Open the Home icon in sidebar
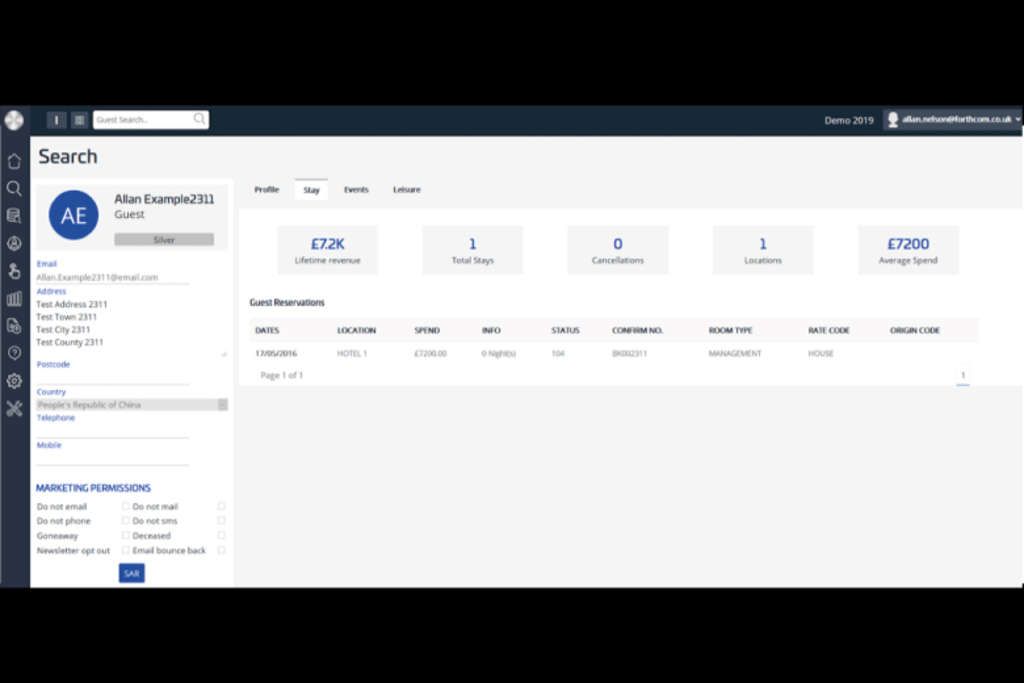The height and width of the screenshot is (683, 1024). click(x=14, y=161)
